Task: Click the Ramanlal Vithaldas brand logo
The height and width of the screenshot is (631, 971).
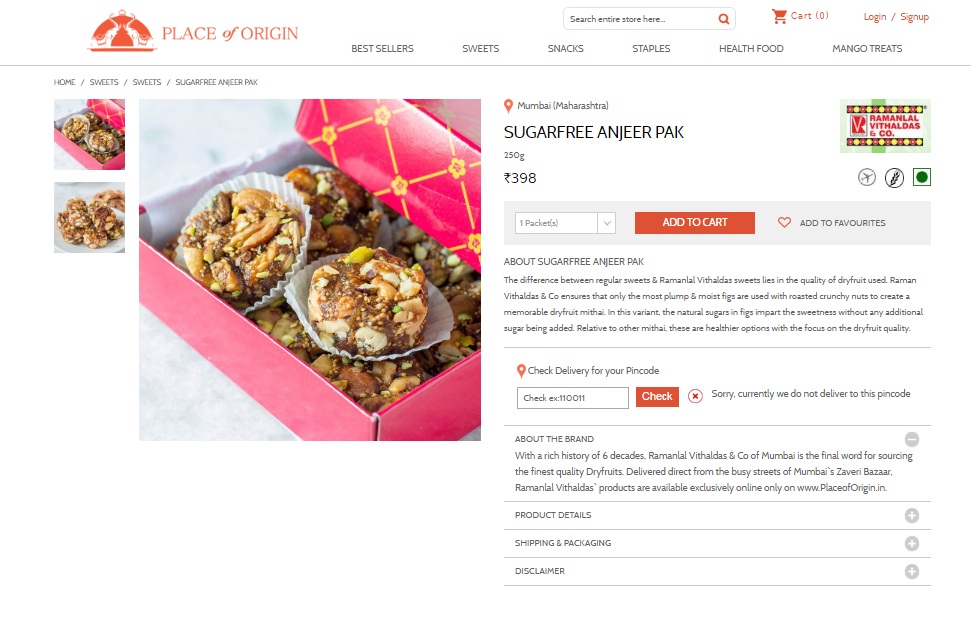Action: tap(885, 126)
